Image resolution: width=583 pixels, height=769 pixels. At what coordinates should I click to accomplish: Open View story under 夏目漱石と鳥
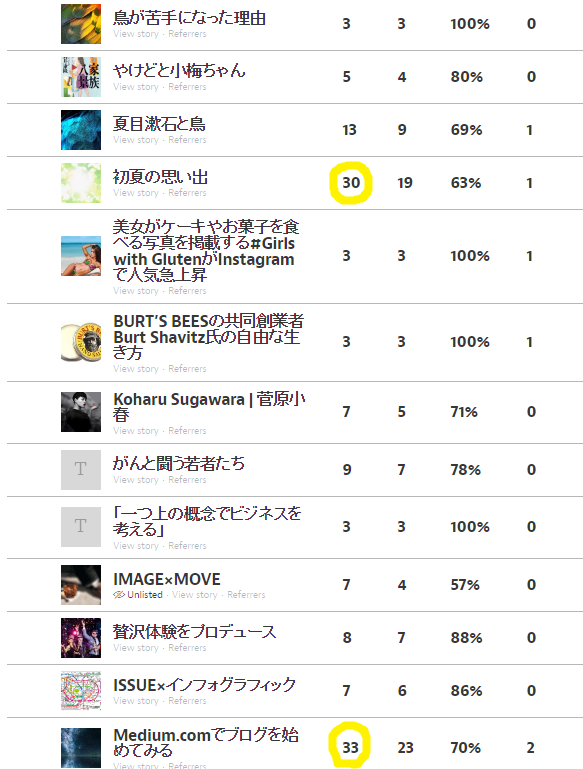point(136,140)
